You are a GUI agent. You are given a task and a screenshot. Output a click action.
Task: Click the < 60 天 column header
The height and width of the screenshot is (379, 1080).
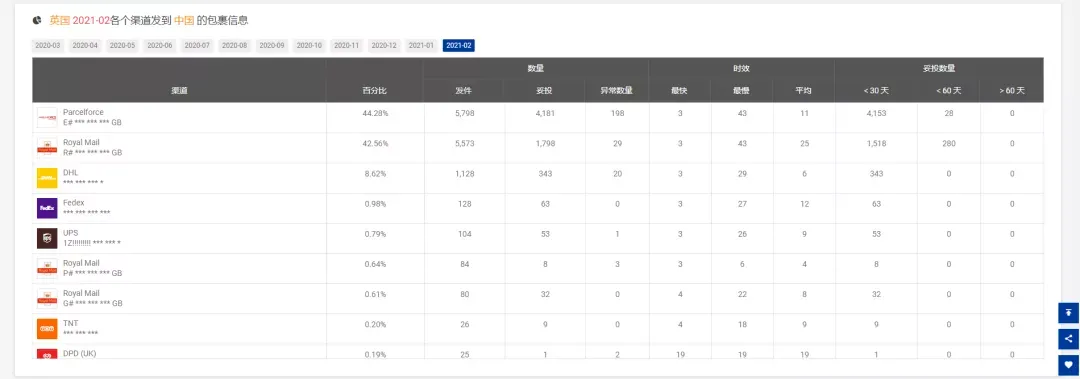(948, 90)
